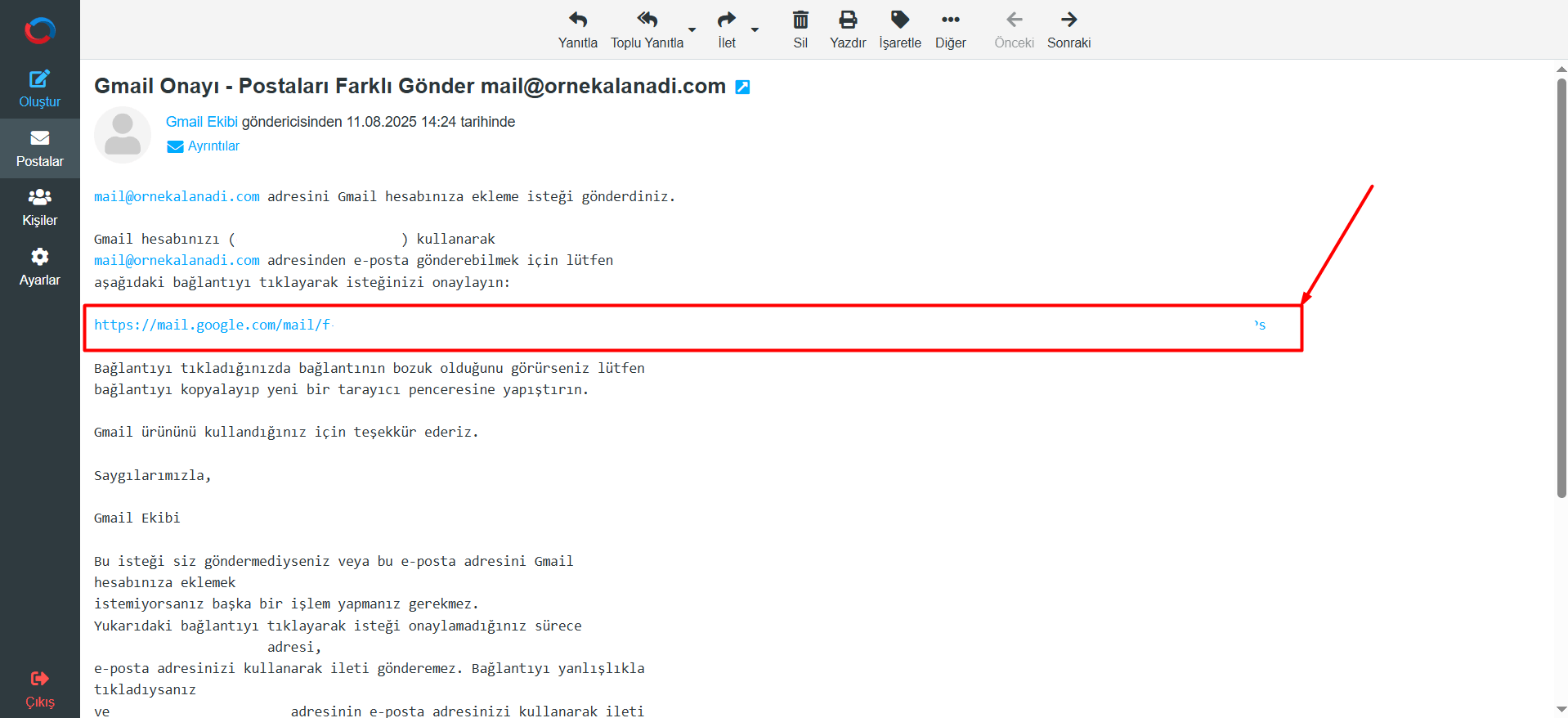The height and width of the screenshot is (718, 1568).
Task: Reply with the Yanıtla button
Action: tap(577, 30)
